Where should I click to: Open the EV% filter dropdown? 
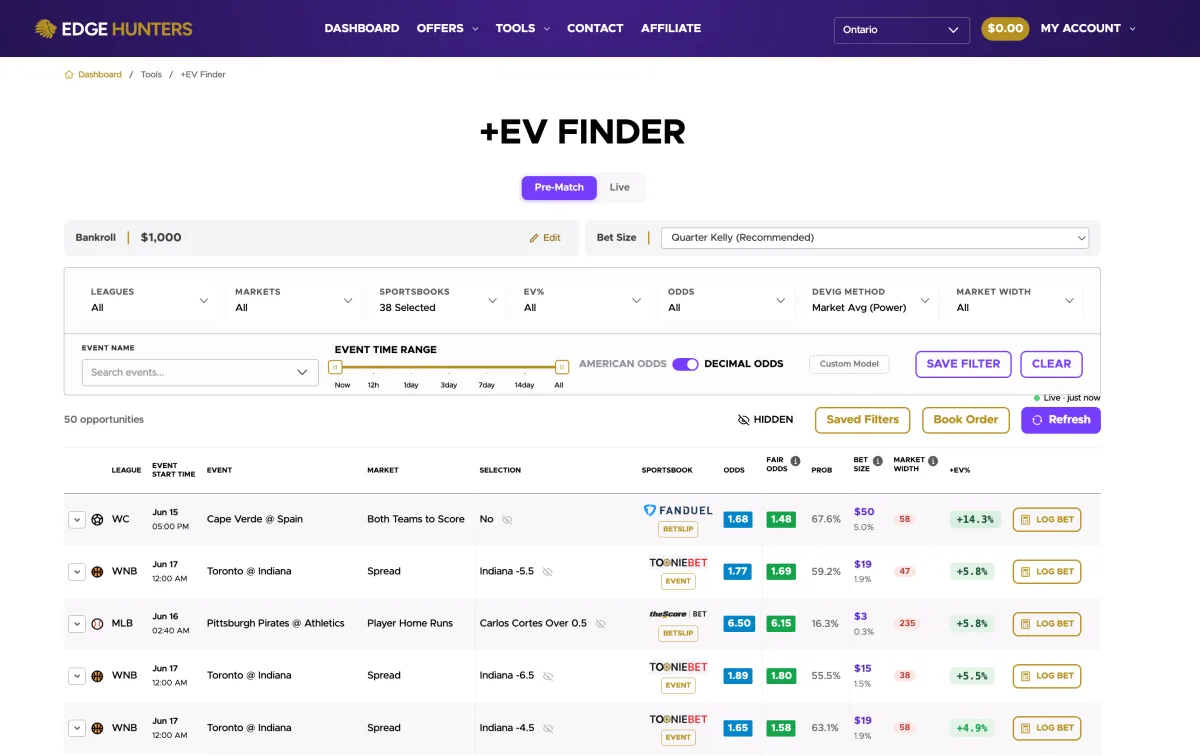pos(582,300)
